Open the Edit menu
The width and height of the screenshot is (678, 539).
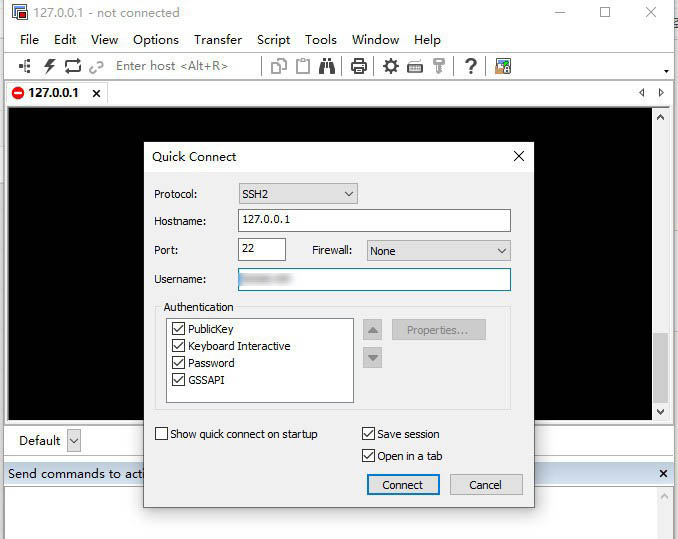pos(65,40)
